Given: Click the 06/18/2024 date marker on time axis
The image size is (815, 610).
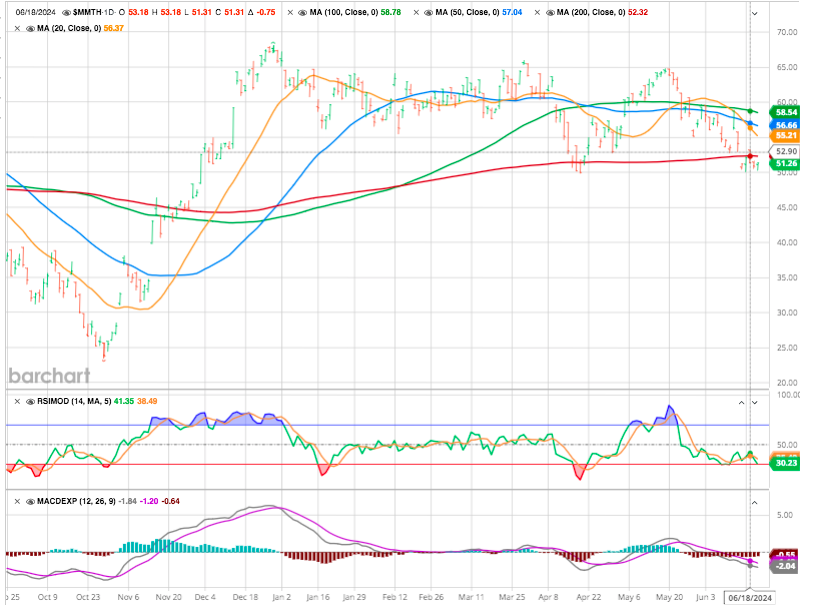Looking at the screenshot, I should pyautogui.click(x=749, y=598).
